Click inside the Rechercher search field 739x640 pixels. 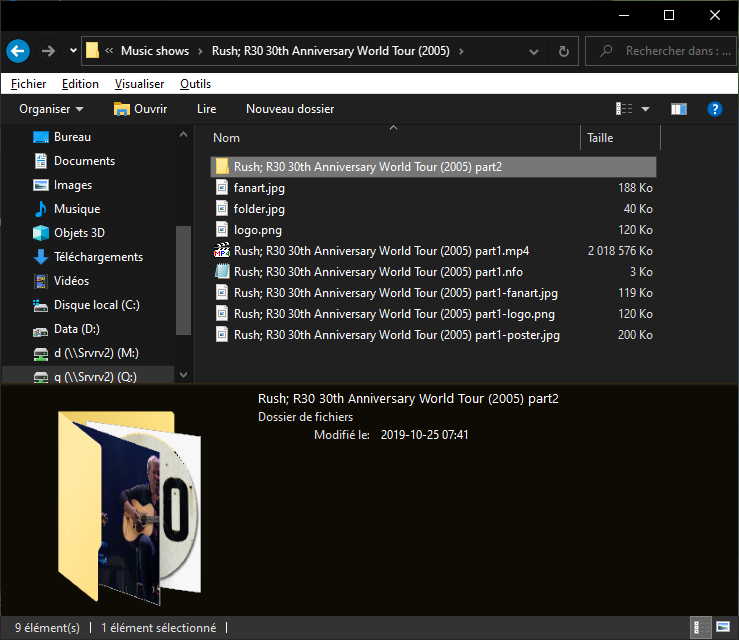665,51
